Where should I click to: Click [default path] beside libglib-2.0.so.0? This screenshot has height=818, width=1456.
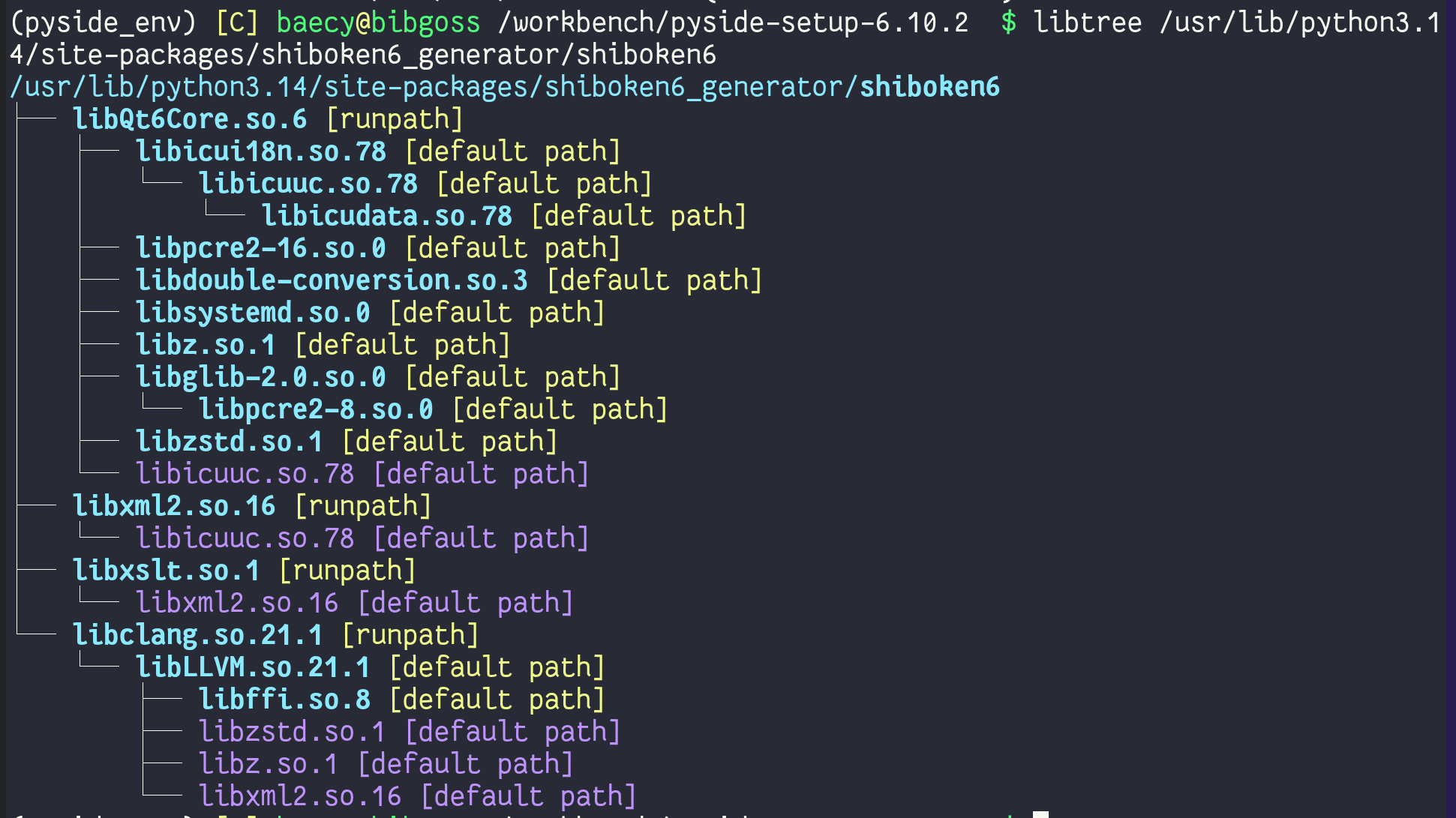point(513,377)
